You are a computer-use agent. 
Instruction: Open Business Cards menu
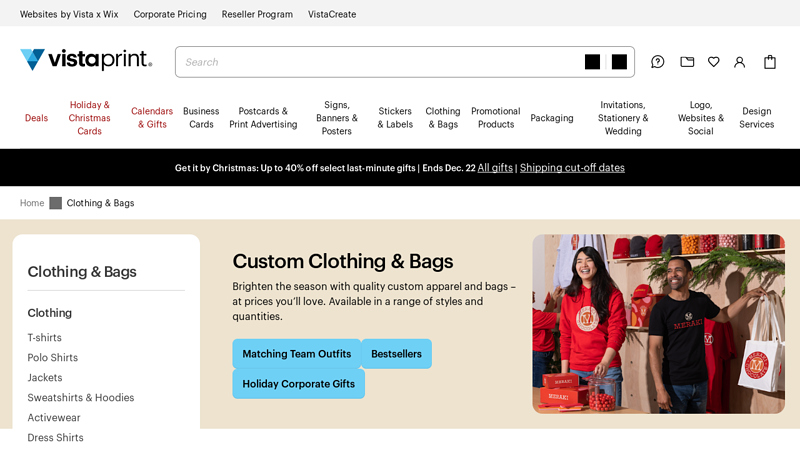[201, 118]
